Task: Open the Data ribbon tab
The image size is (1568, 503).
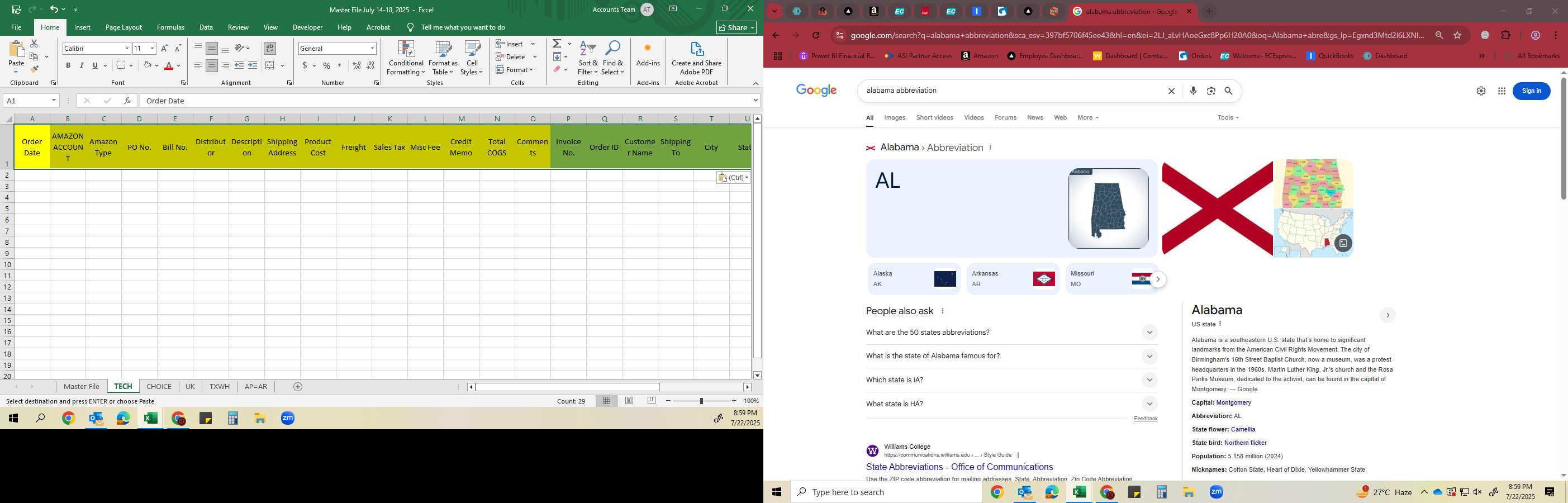Action: (x=206, y=27)
